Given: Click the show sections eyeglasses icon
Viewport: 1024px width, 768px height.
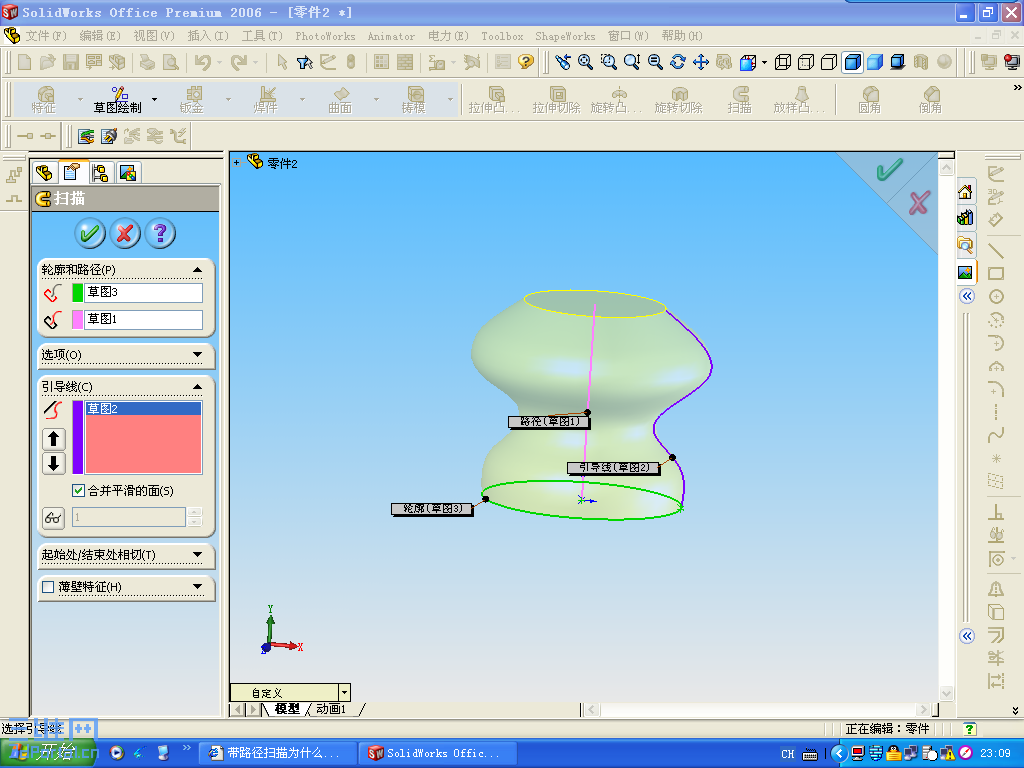Looking at the screenshot, I should click(54, 518).
